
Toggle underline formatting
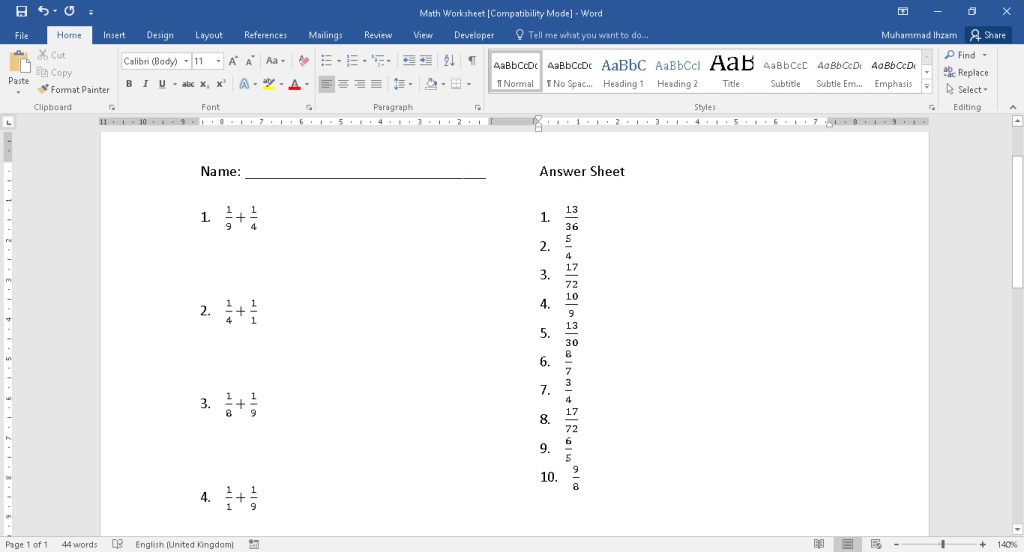pyautogui.click(x=162, y=84)
